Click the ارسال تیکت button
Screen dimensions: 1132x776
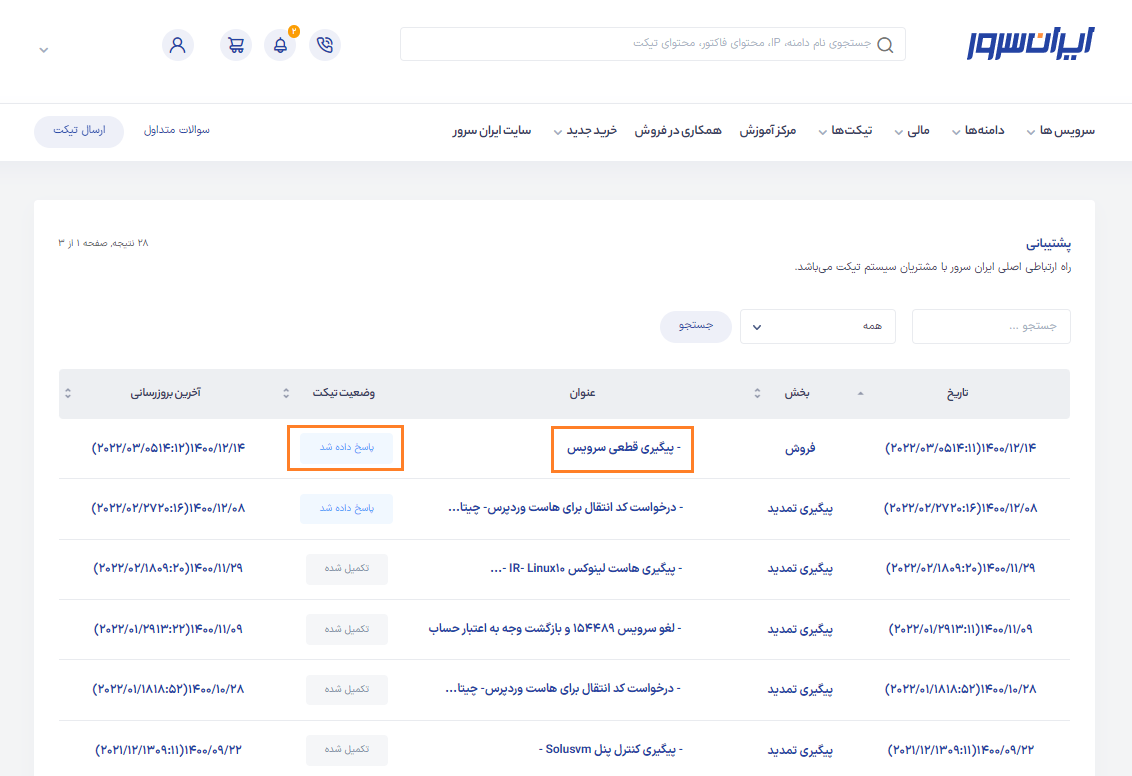pos(79,131)
